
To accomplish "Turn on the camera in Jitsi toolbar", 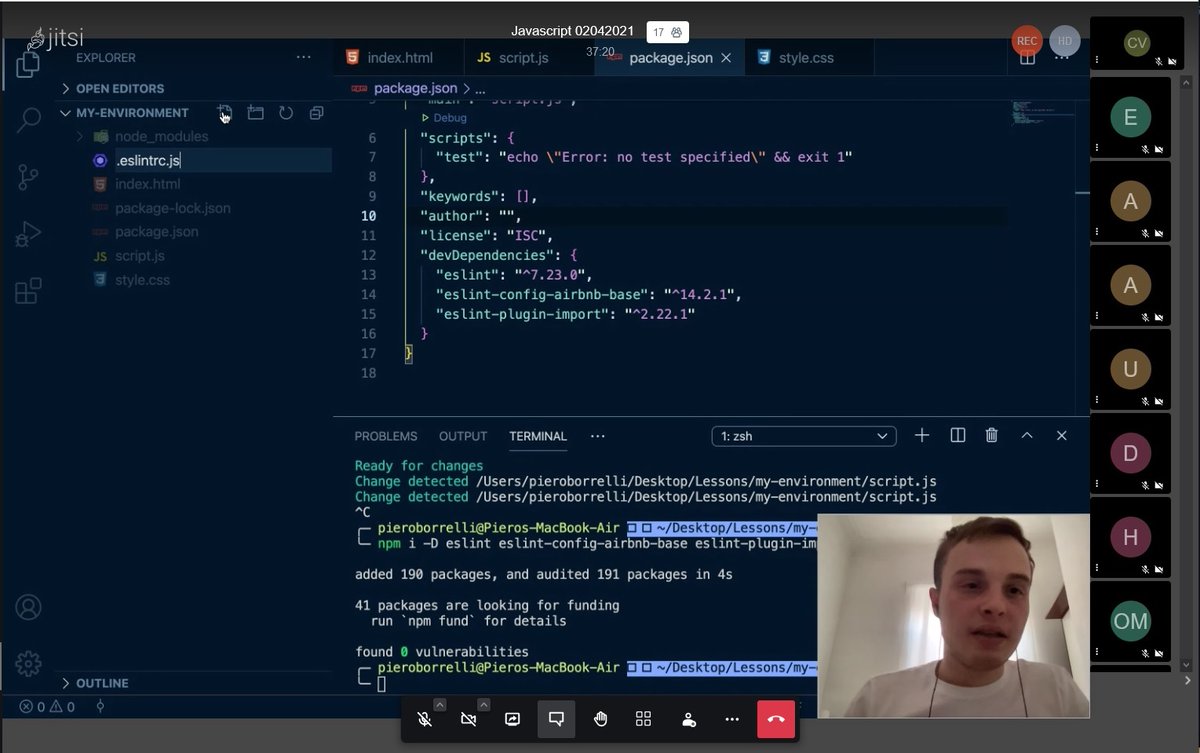I will coord(469,719).
